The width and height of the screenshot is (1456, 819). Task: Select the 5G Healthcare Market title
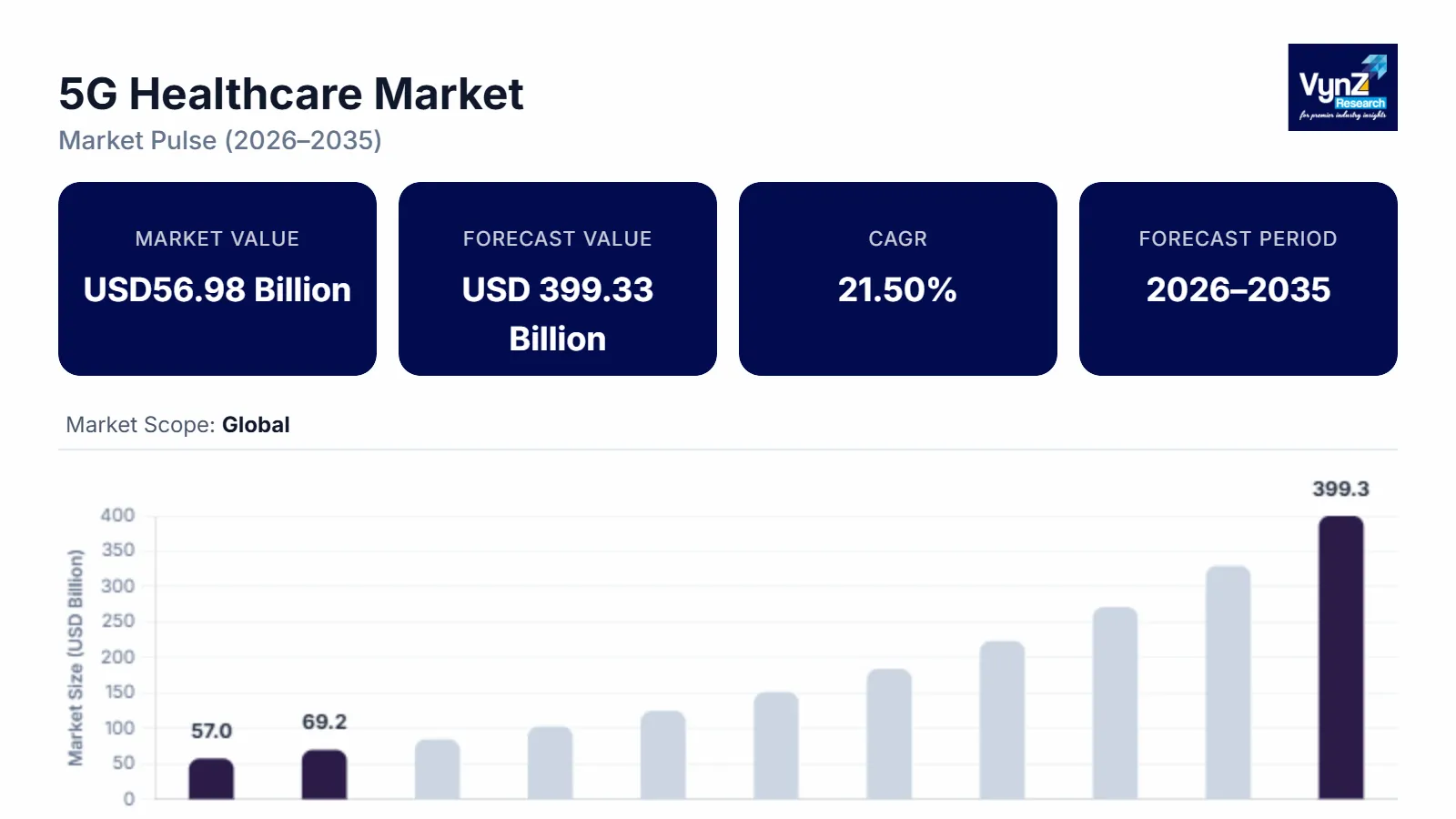tap(291, 94)
